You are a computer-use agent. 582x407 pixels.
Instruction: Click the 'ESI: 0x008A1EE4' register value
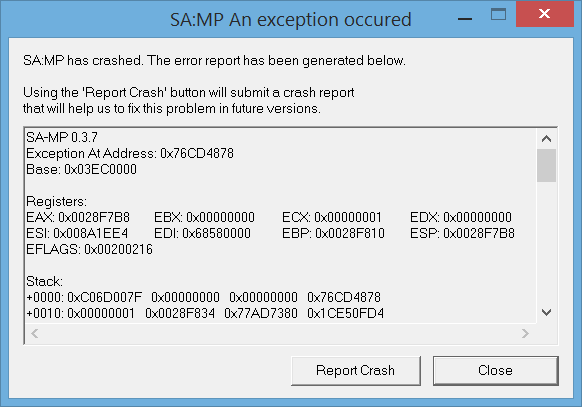pos(77,233)
